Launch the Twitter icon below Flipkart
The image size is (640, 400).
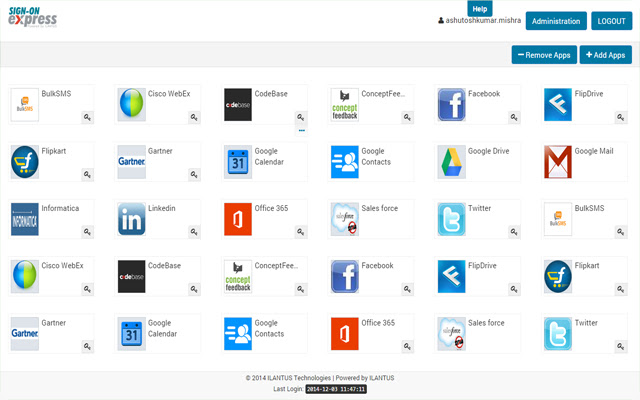pyautogui.click(x=558, y=334)
